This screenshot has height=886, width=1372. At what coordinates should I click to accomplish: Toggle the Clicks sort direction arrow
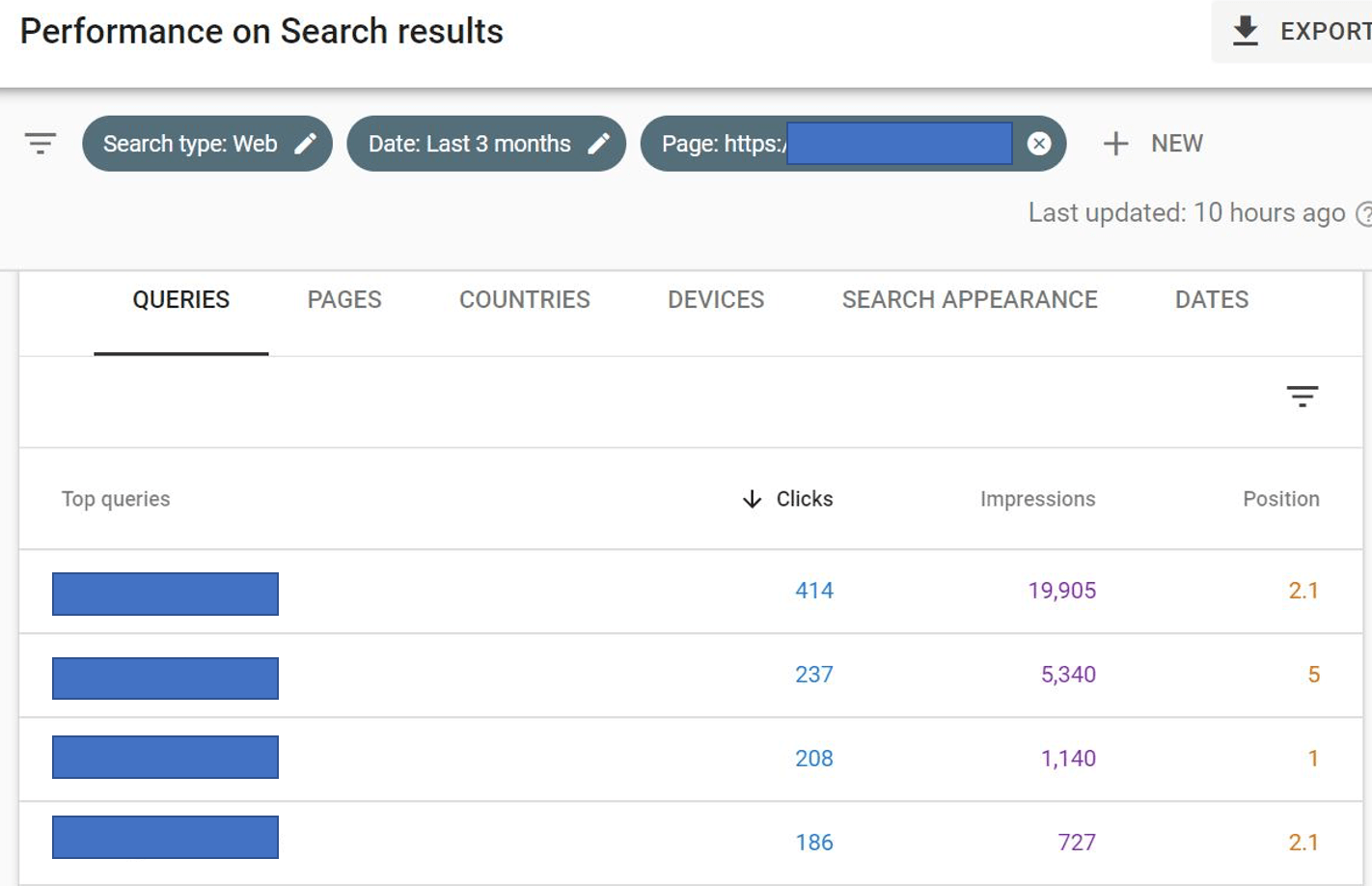pyautogui.click(x=751, y=499)
